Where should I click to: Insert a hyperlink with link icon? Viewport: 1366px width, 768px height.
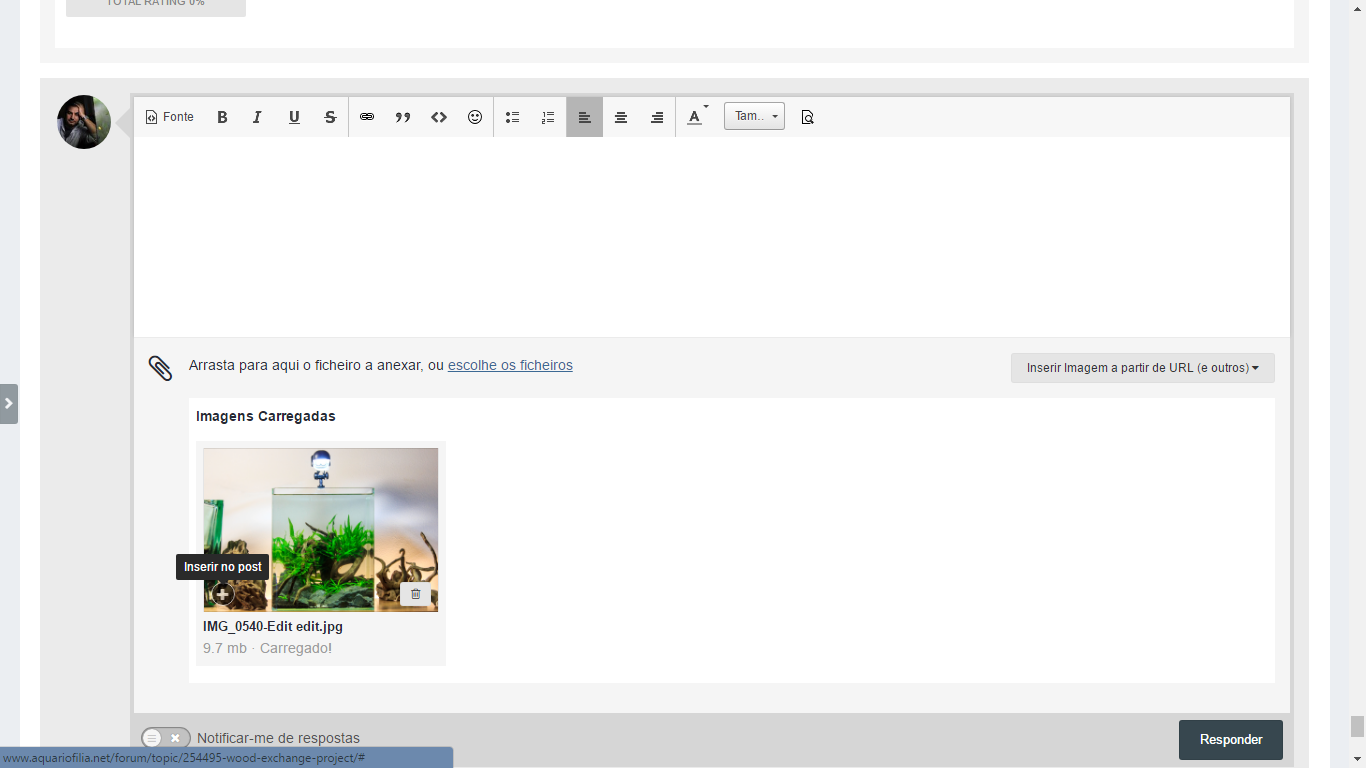(367, 117)
